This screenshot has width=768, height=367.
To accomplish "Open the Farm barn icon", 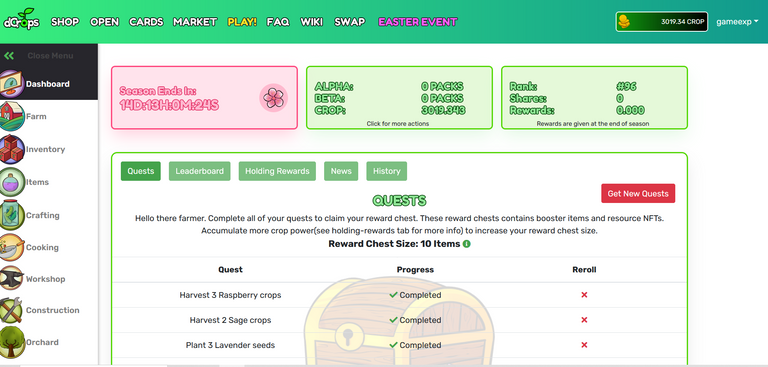I will click(x=12, y=116).
